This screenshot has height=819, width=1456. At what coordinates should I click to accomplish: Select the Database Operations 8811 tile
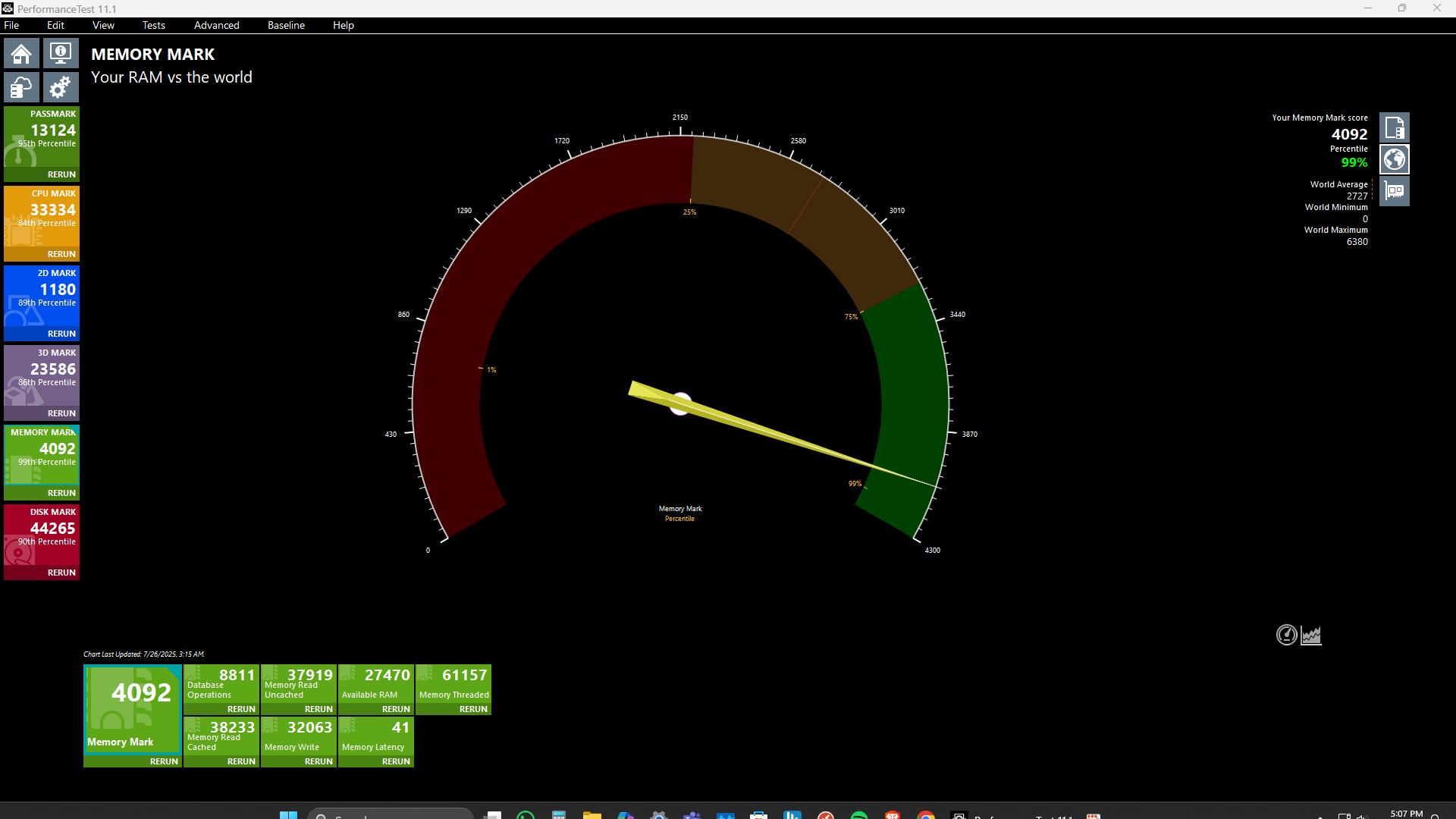point(221,683)
